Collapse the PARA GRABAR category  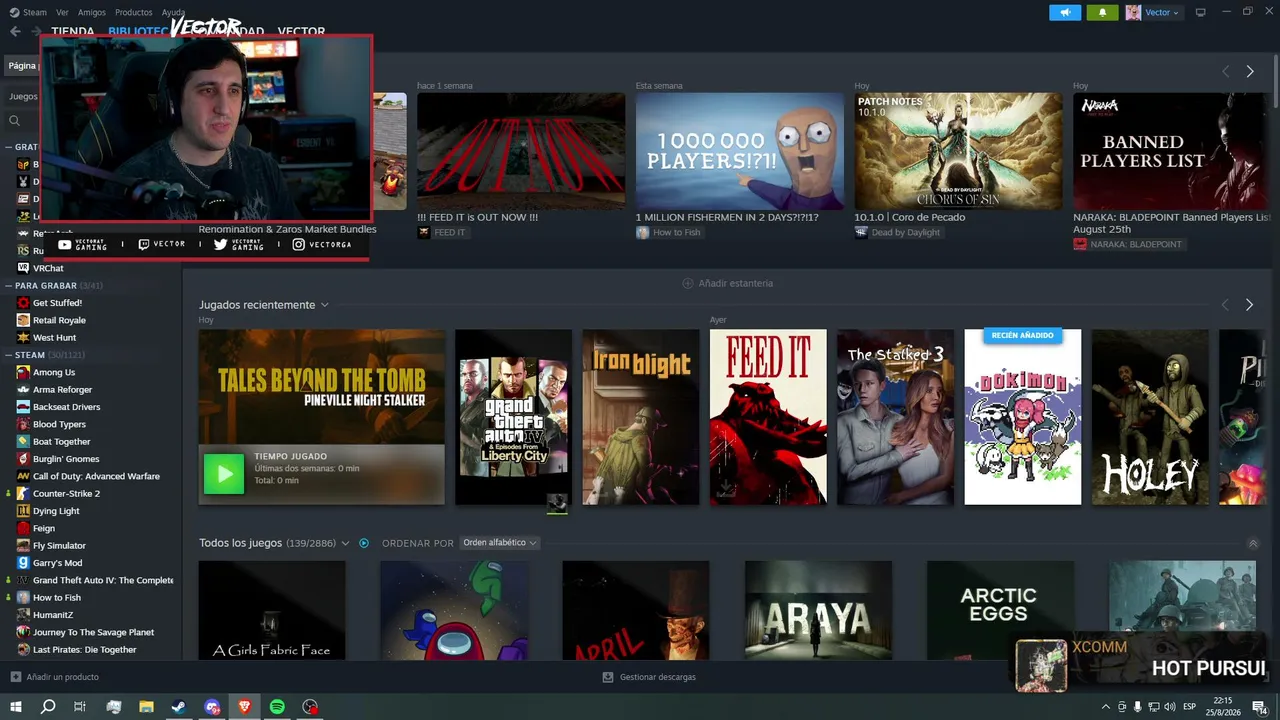pyautogui.click(x=9, y=286)
